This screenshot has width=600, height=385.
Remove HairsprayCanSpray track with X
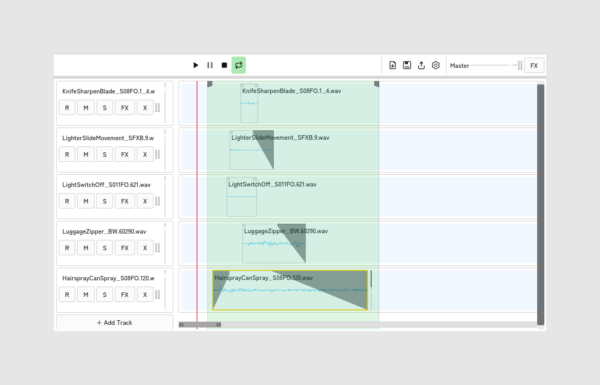(145, 294)
